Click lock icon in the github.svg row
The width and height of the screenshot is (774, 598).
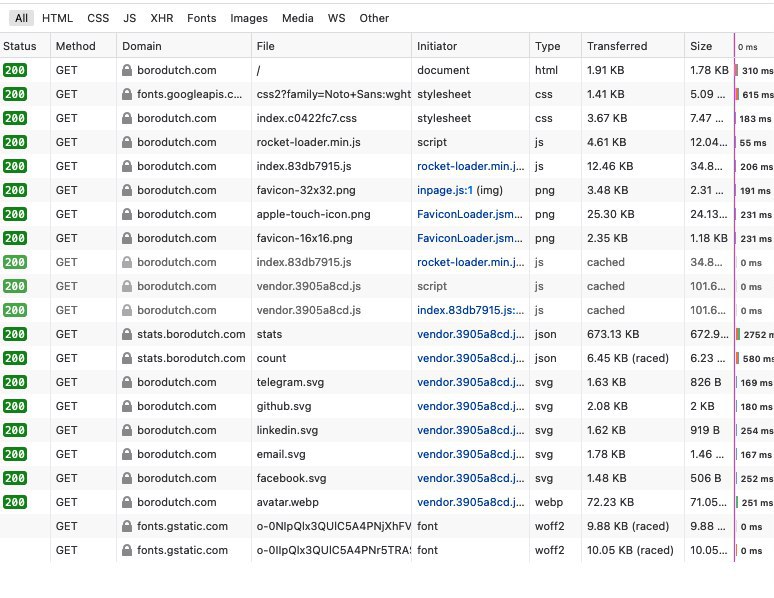pos(127,406)
